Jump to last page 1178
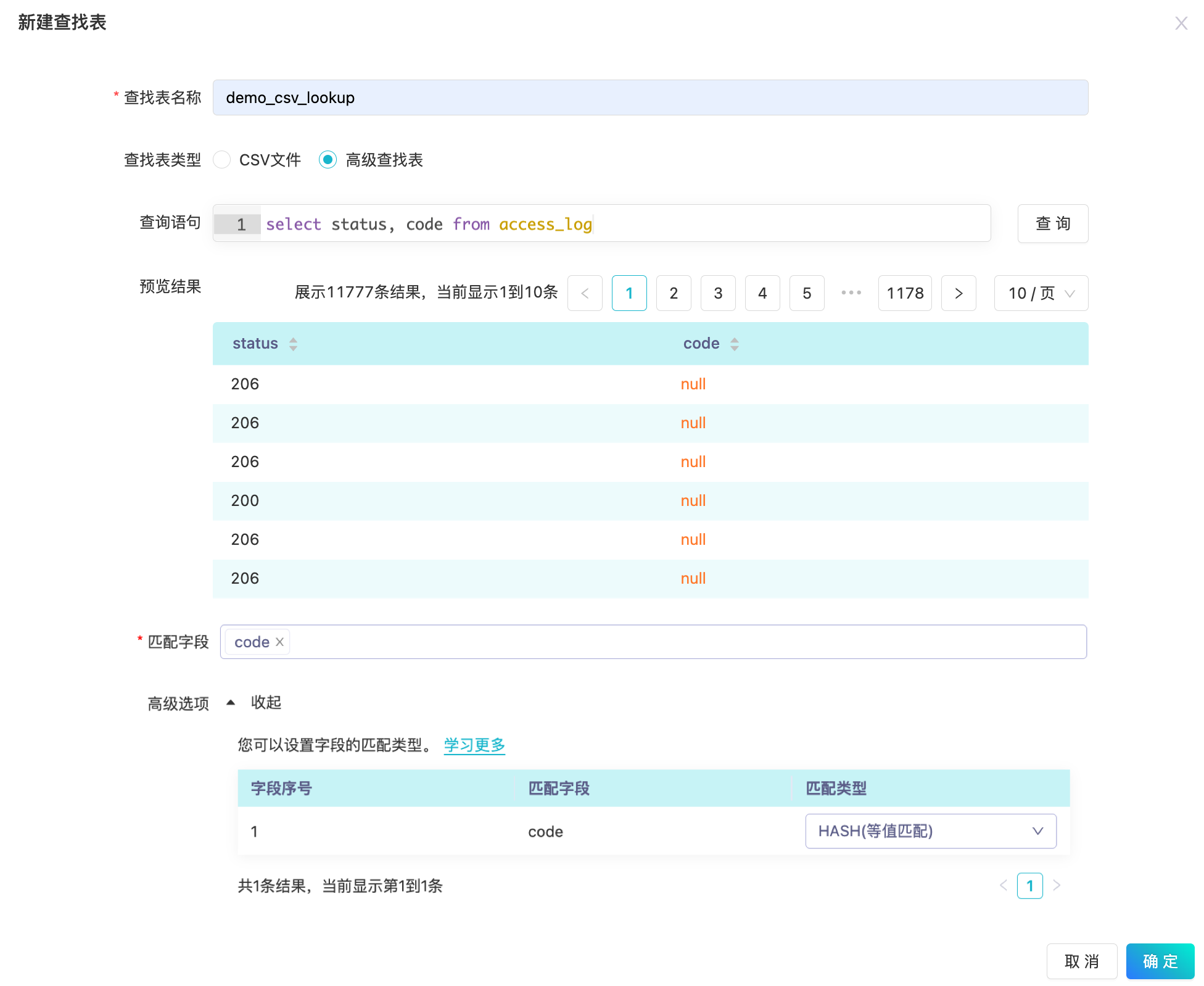1204x986 pixels. (x=905, y=293)
